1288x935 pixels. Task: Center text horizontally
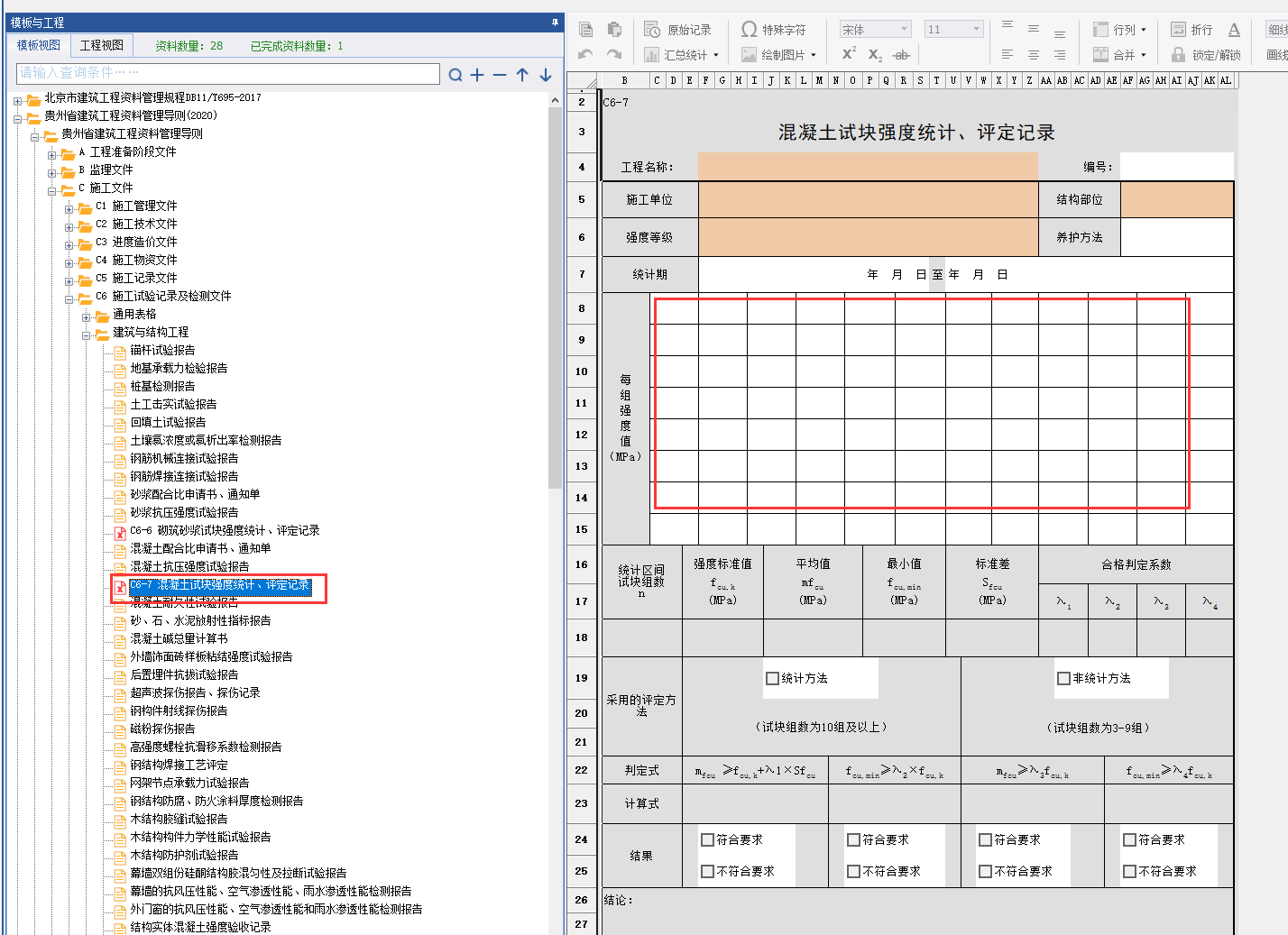coord(1034,55)
